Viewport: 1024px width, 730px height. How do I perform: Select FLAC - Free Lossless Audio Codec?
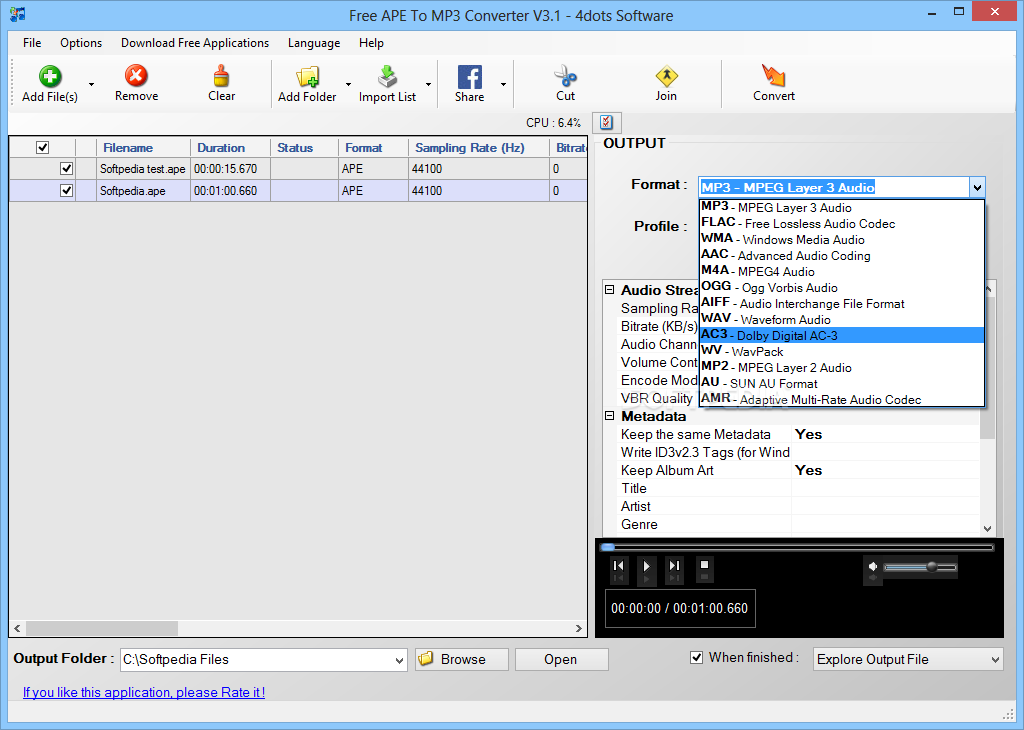(841, 223)
